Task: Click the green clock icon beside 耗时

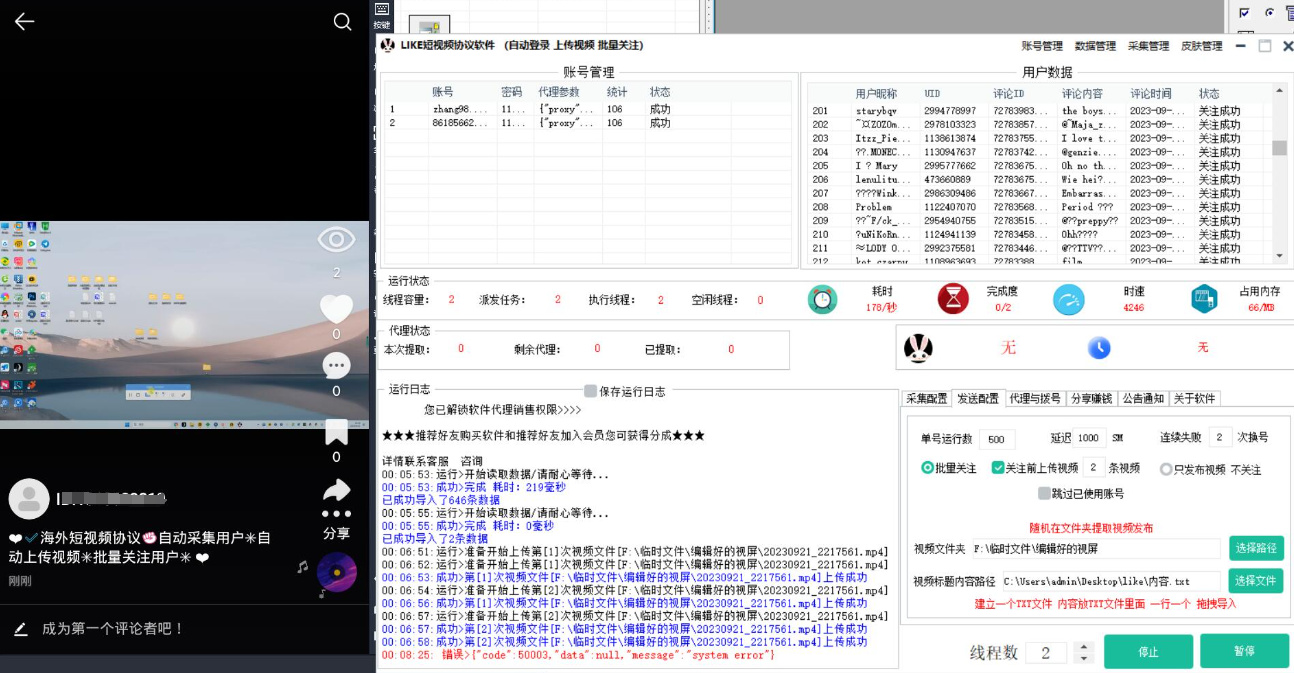Action: coord(823,299)
